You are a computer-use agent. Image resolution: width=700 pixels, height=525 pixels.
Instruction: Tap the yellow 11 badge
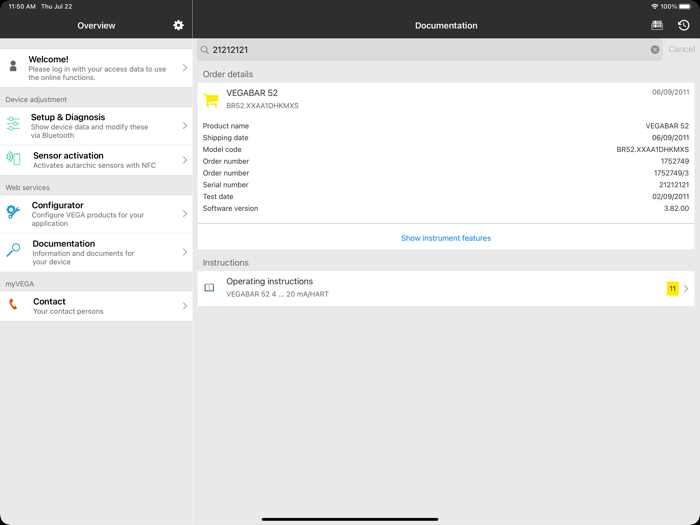tap(672, 288)
